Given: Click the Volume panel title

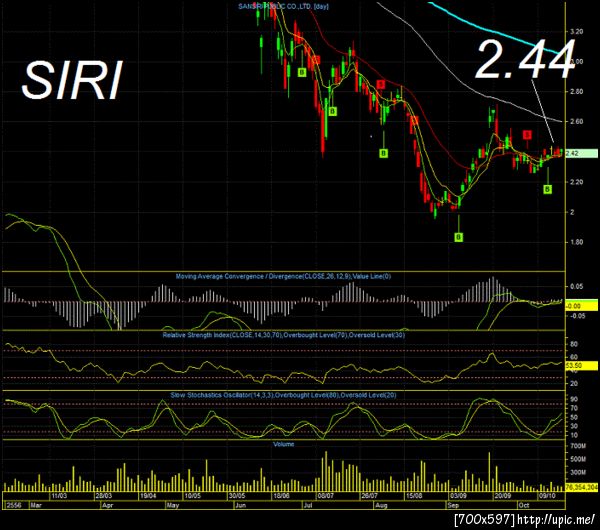Looking at the screenshot, I should (x=284, y=444).
